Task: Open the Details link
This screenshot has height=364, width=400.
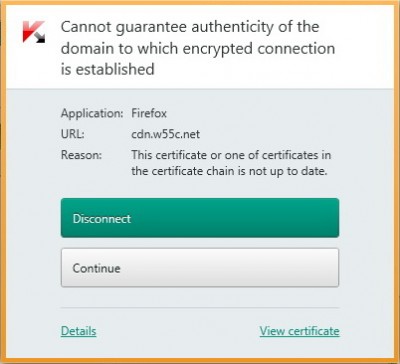Action: (x=79, y=331)
